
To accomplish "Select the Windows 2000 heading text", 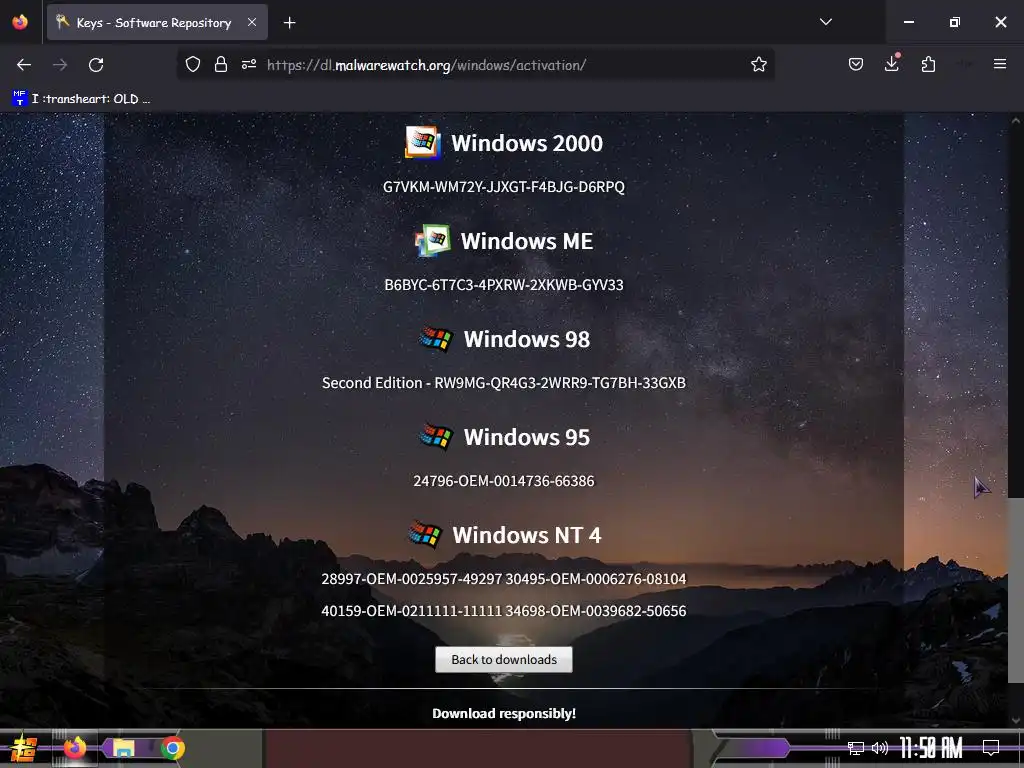I will click(x=527, y=143).
